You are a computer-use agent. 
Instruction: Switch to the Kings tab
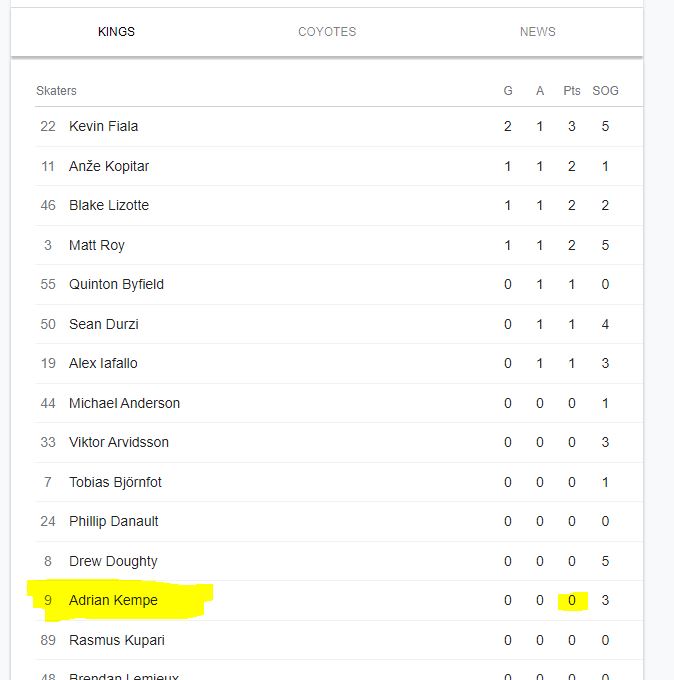click(x=116, y=32)
